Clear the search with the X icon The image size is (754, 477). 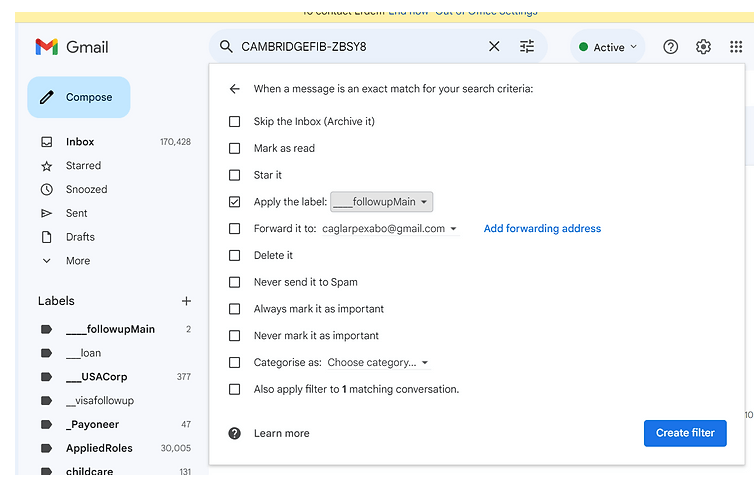(494, 47)
